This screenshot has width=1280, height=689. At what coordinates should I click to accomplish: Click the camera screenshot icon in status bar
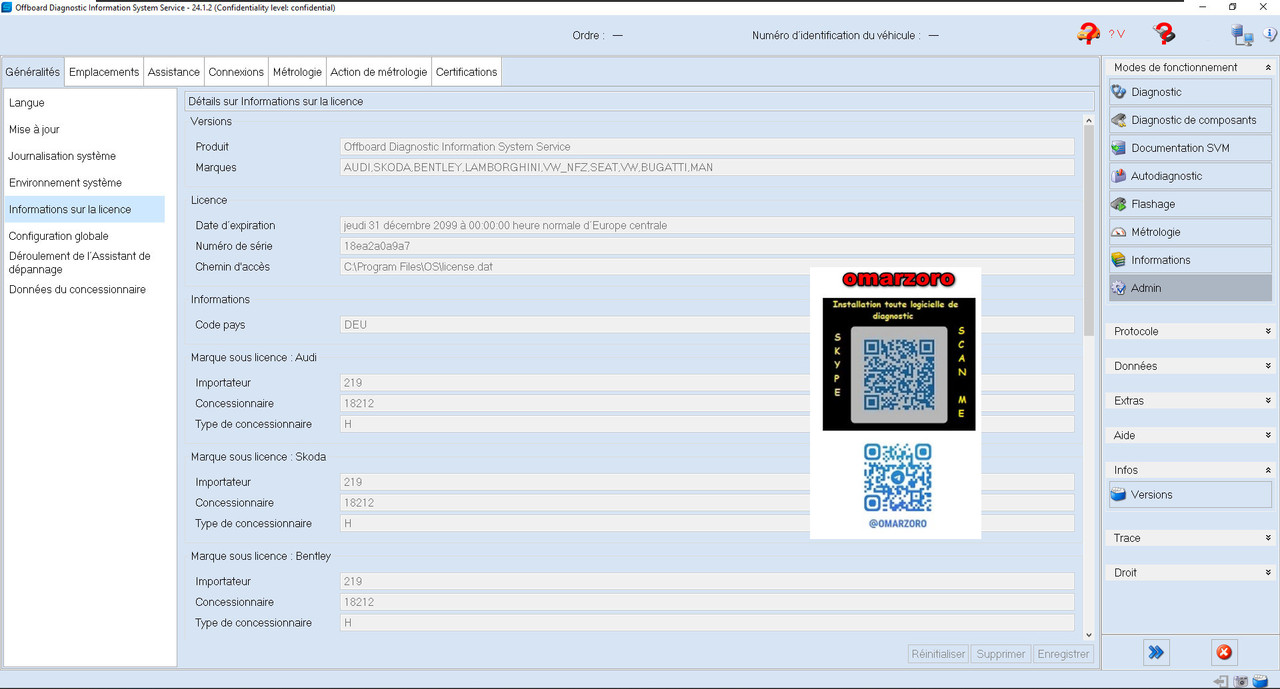tap(1241, 681)
